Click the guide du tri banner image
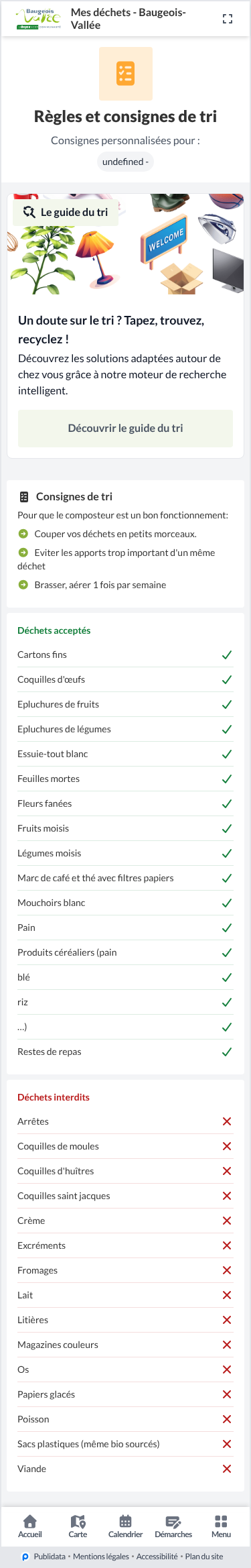Screen dimensions: 251x1568 tap(125, 245)
